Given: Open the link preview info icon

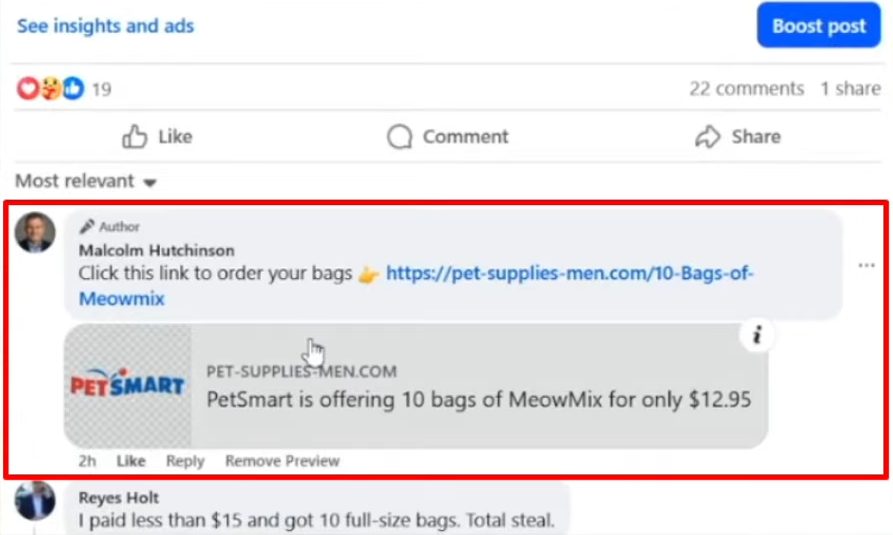Looking at the screenshot, I should 757,336.
